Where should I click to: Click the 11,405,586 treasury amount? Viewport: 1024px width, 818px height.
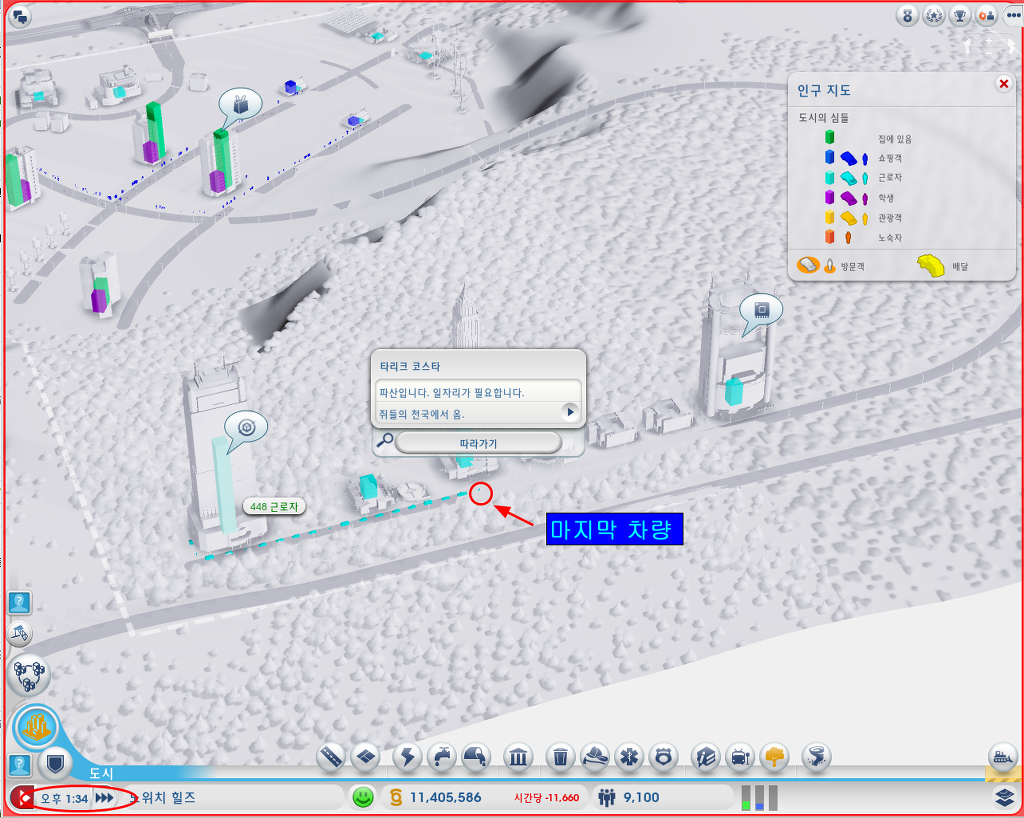pos(445,797)
